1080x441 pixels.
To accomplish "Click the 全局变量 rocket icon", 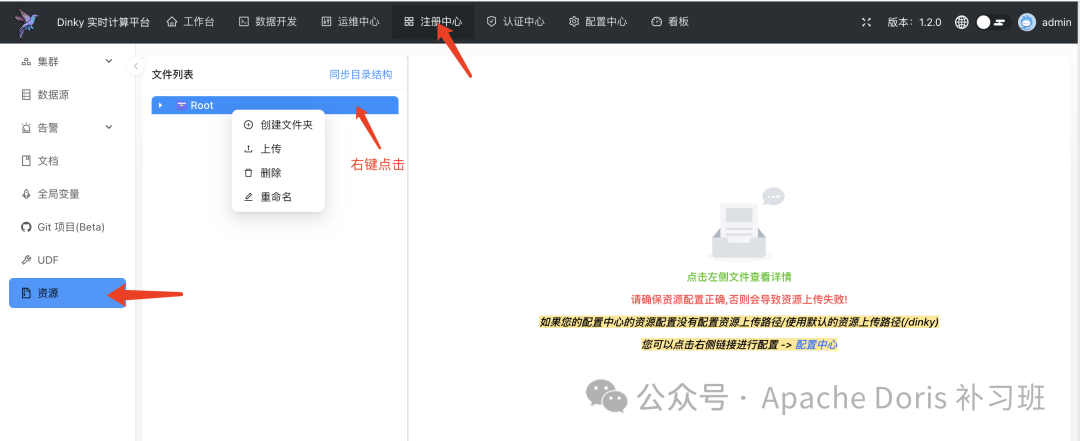I will 26,194.
